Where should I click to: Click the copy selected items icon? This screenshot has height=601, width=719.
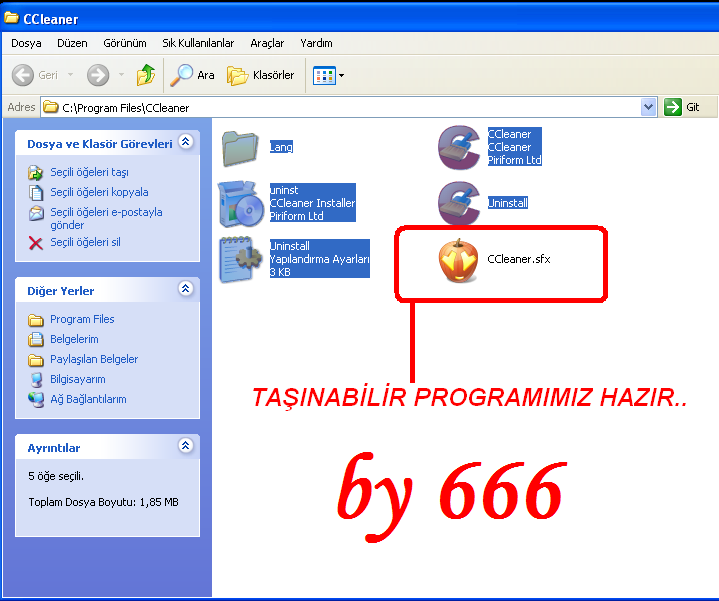coord(36,193)
